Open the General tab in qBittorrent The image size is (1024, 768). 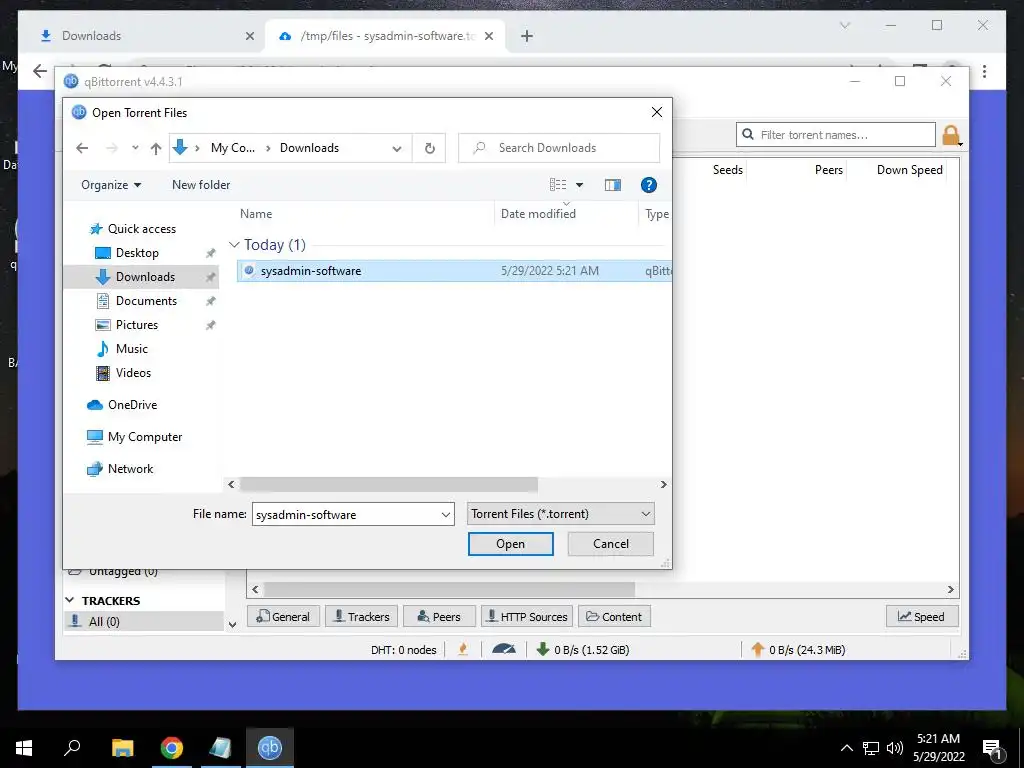point(283,616)
